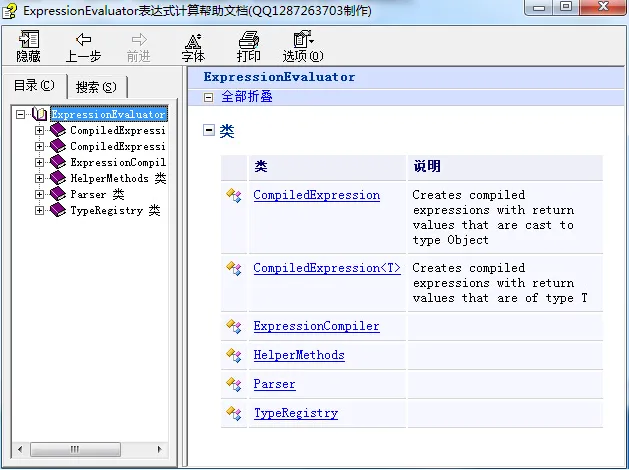
Task: Toggle collapse all (全部折叠) in header
Action: point(208,97)
